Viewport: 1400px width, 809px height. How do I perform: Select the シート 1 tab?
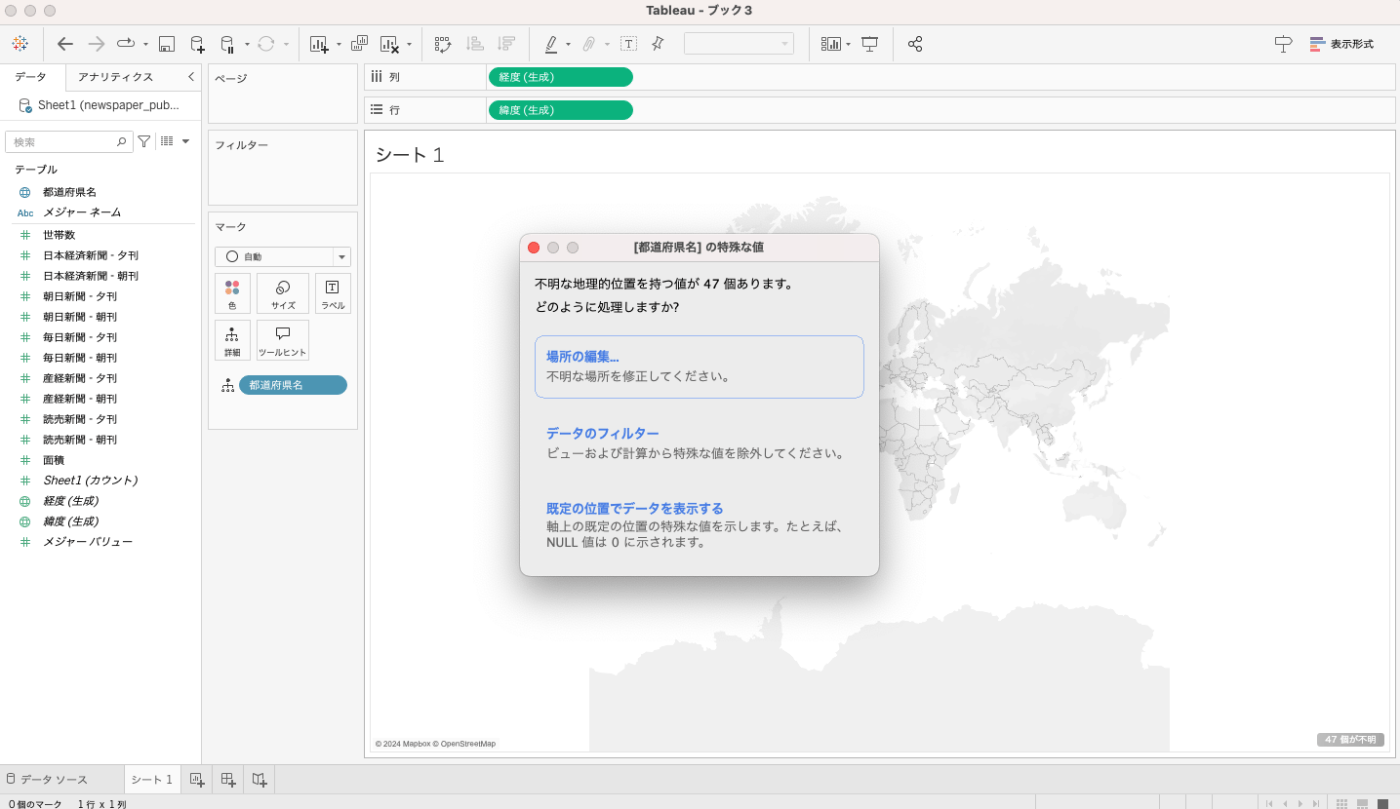click(x=152, y=780)
